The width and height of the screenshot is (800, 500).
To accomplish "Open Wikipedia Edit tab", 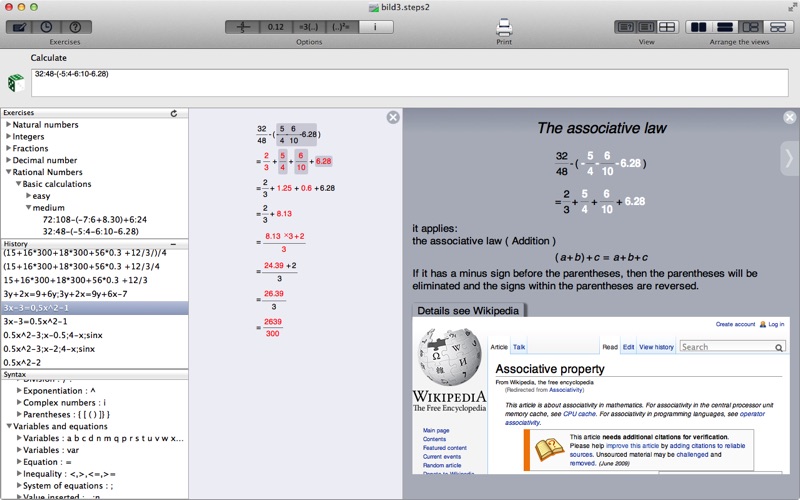I will click(x=629, y=347).
